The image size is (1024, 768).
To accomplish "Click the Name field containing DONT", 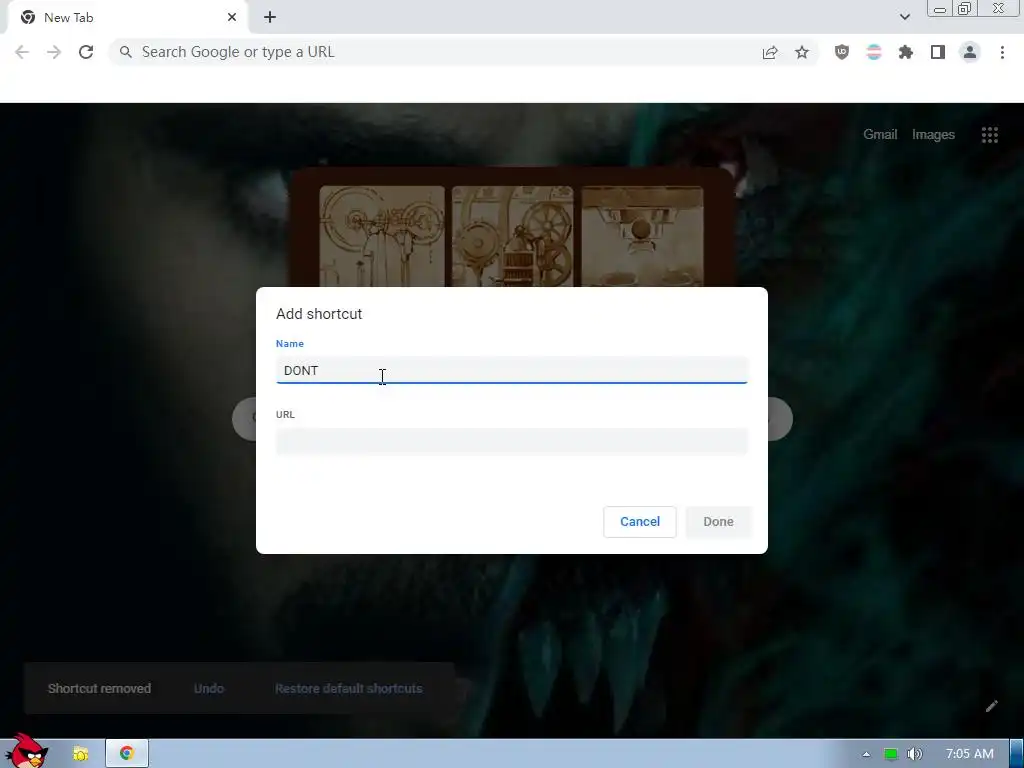I will point(511,370).
